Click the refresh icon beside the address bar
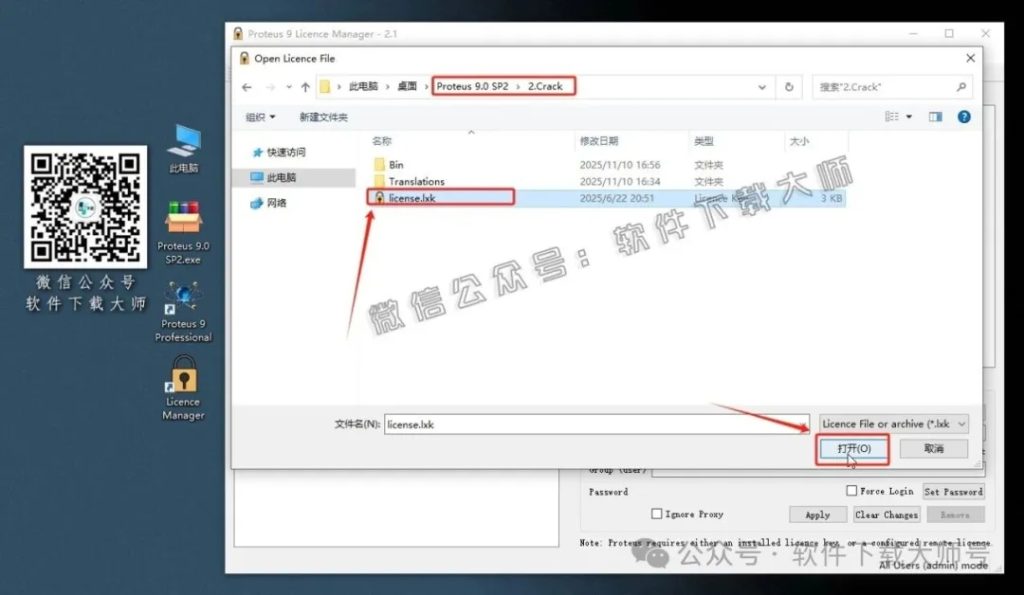 (790, 87)
